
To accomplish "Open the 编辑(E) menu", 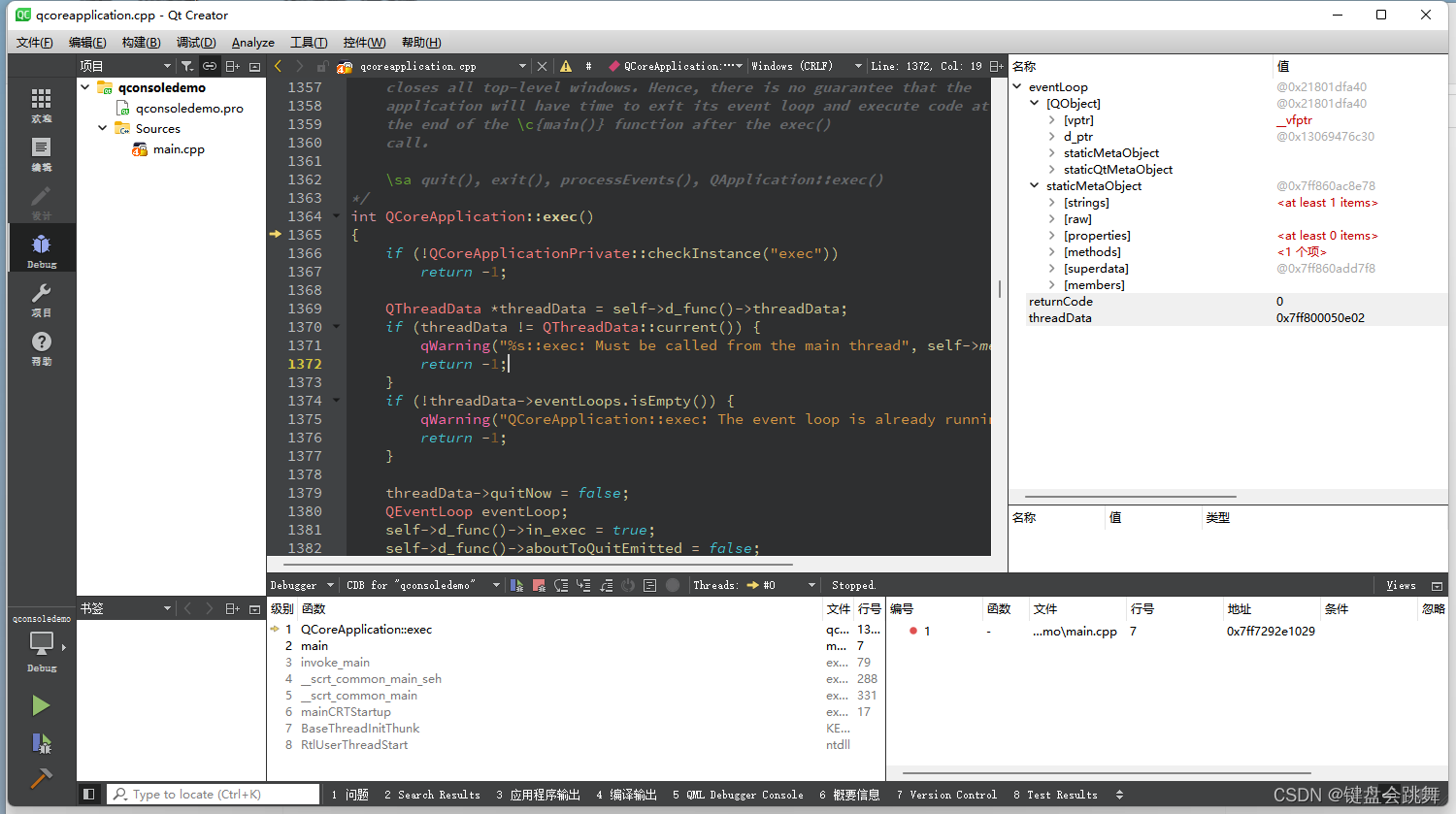I will tap(87, 42).
